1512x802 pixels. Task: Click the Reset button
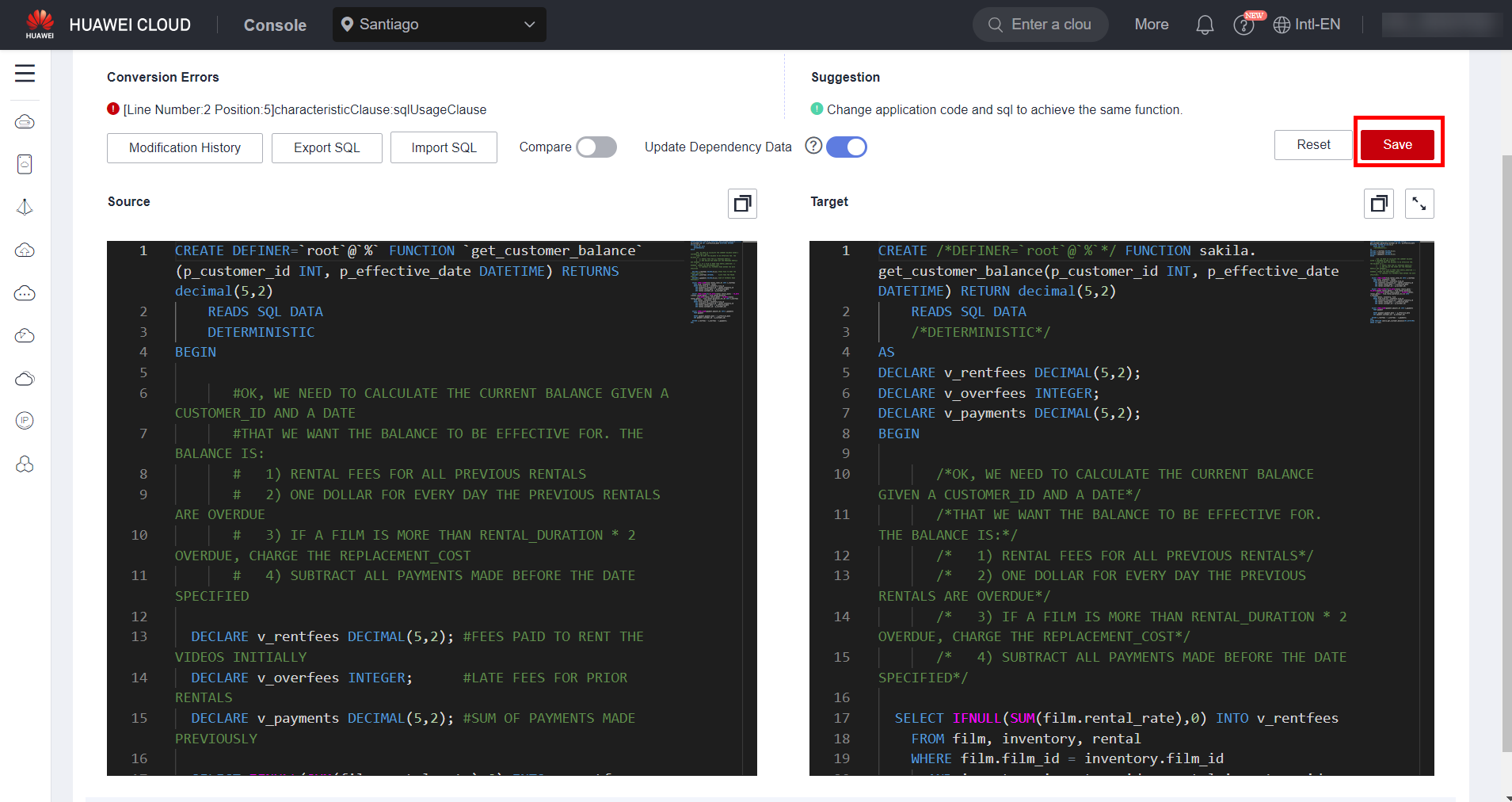[1312, 145]
